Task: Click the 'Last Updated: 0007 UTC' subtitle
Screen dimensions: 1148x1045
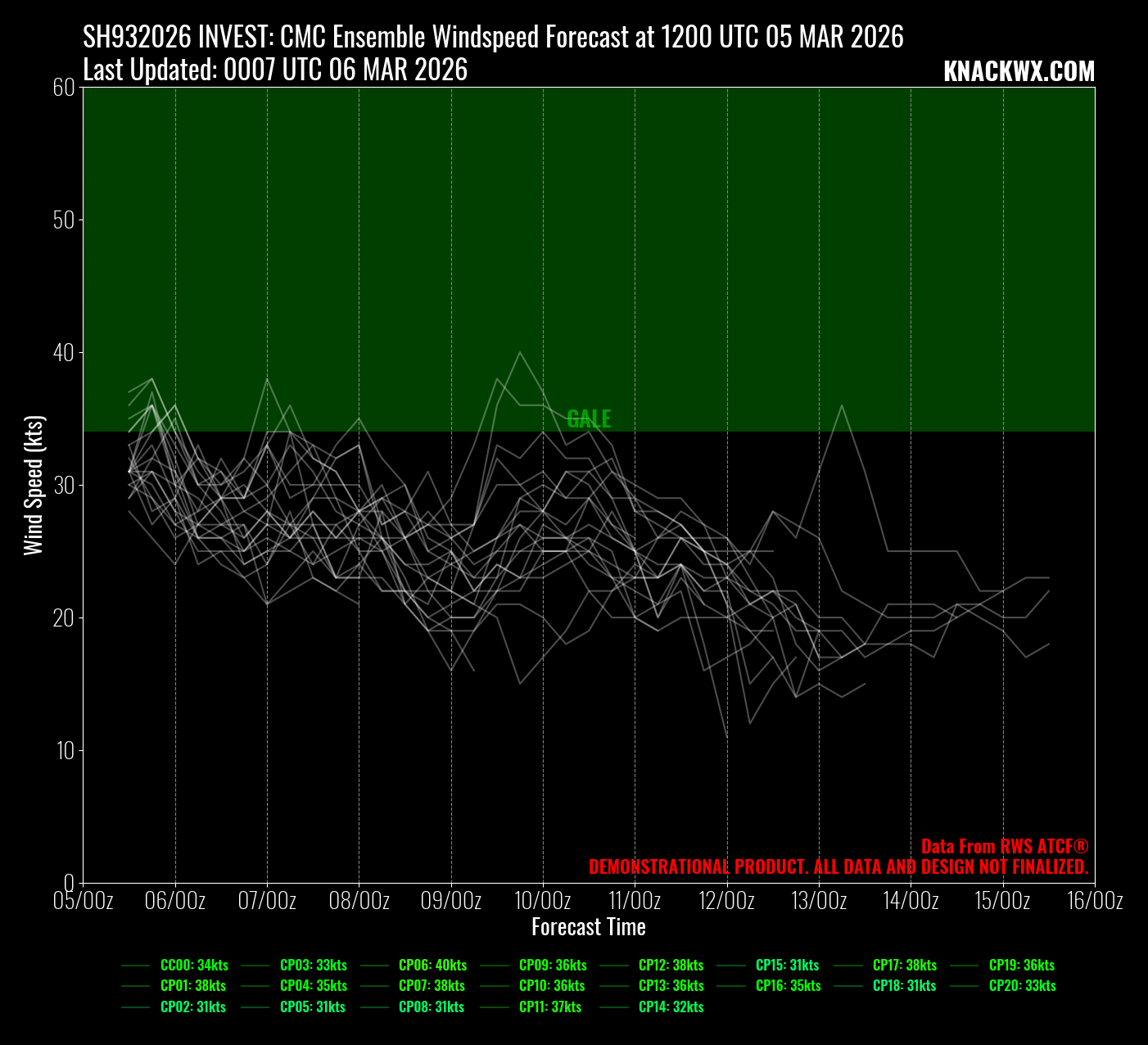Action: pyautogui.click(x=275, y=70)
